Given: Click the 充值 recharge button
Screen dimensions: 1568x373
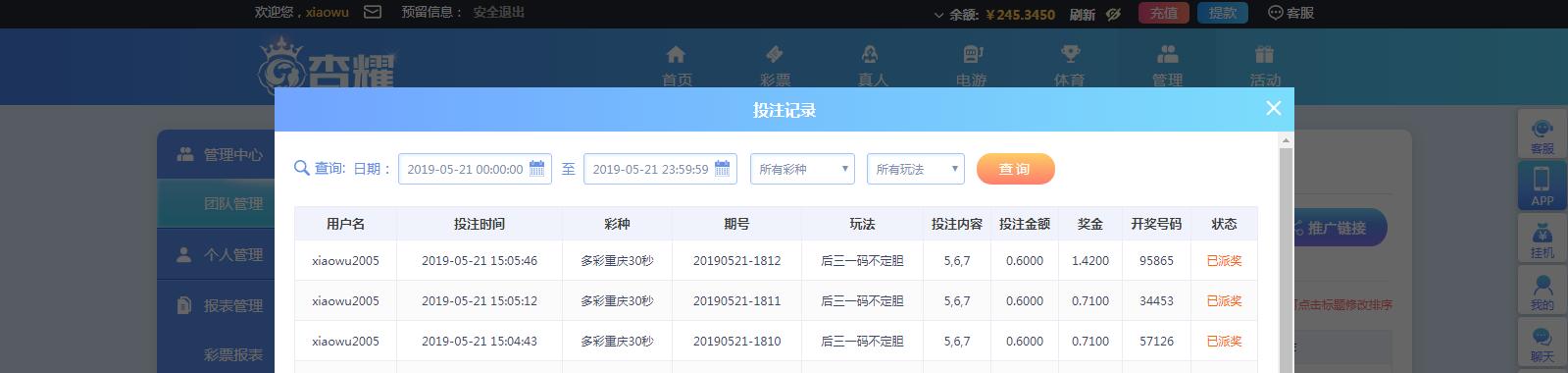Looking at the screenshot, I should pyautogui.click(x=1164, y=13).
